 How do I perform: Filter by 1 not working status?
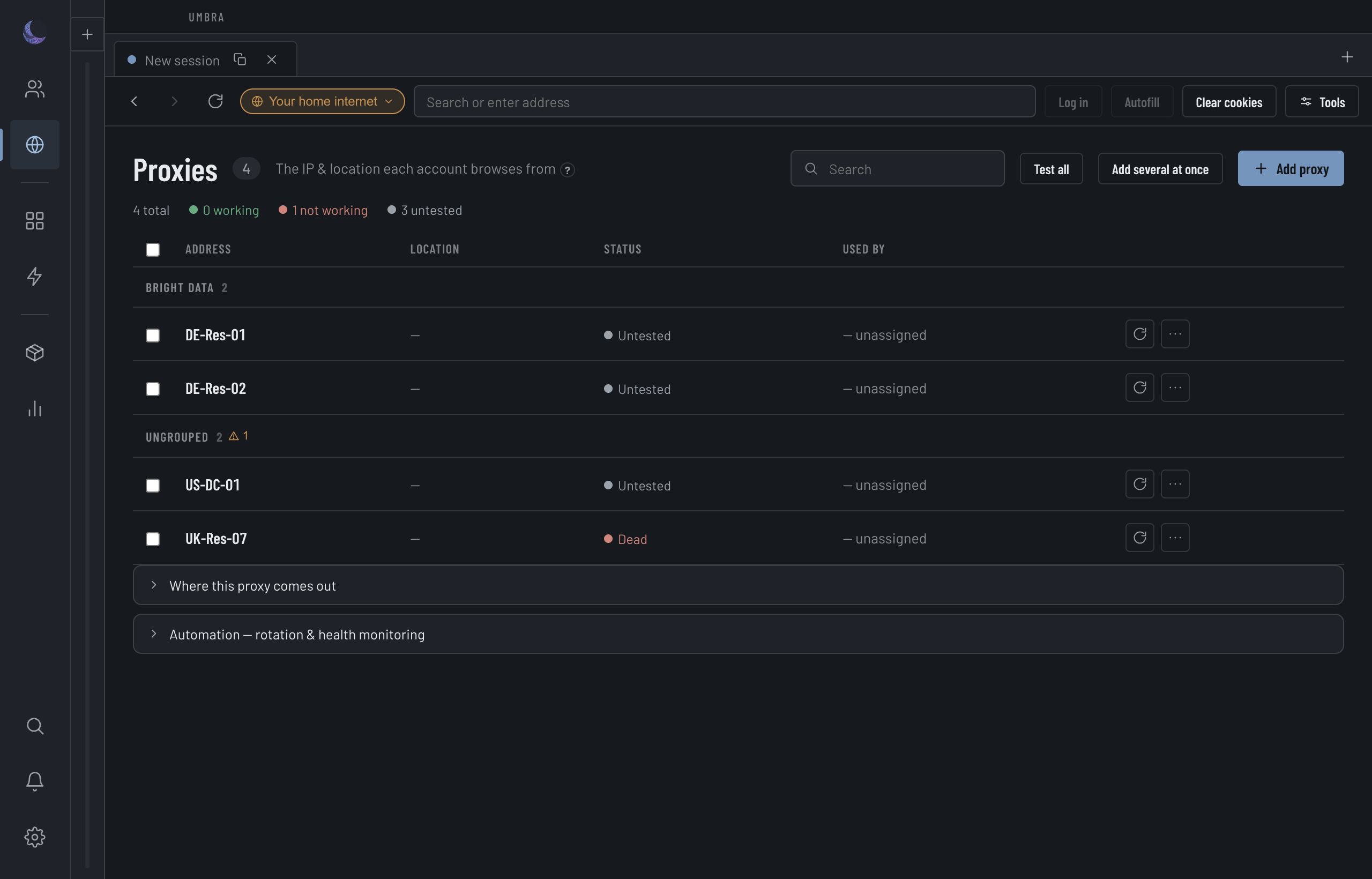click(x=323, y=210)
